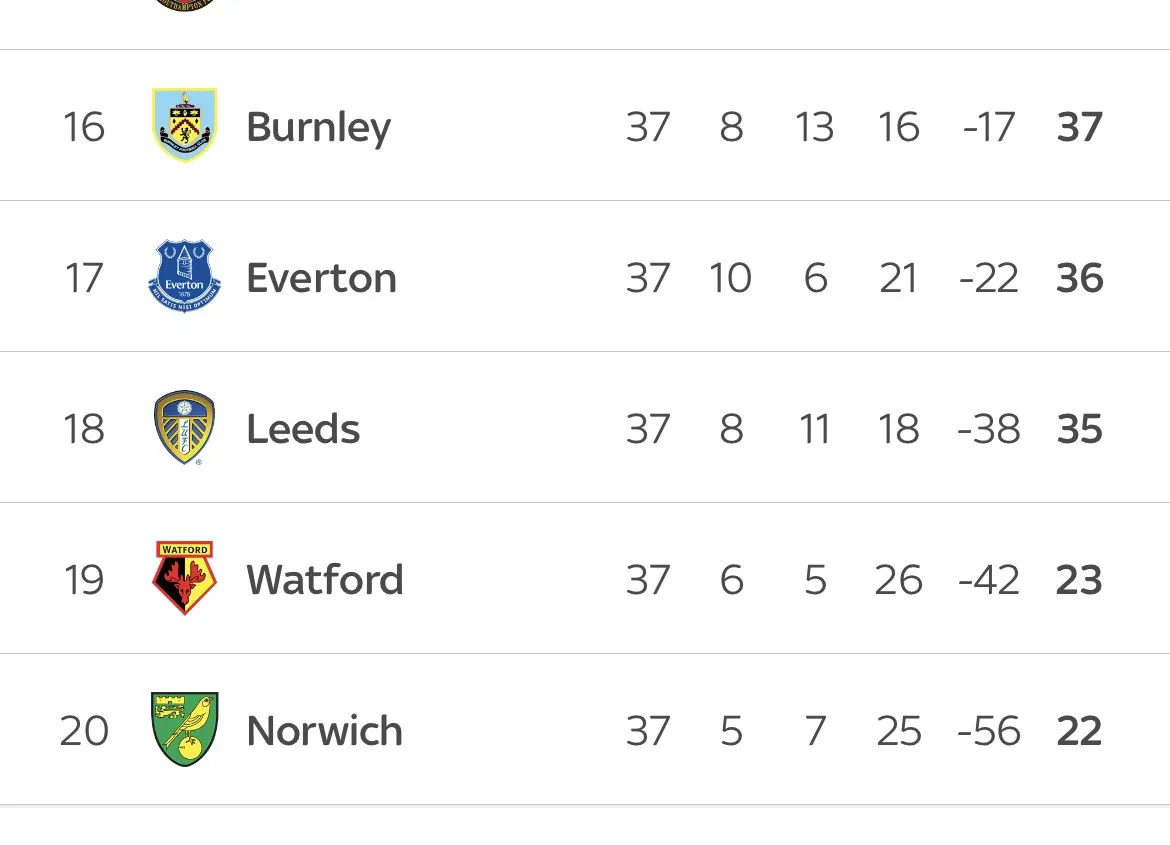Open the Everton team name link
1170x845 pixels.
coord(321,278)
